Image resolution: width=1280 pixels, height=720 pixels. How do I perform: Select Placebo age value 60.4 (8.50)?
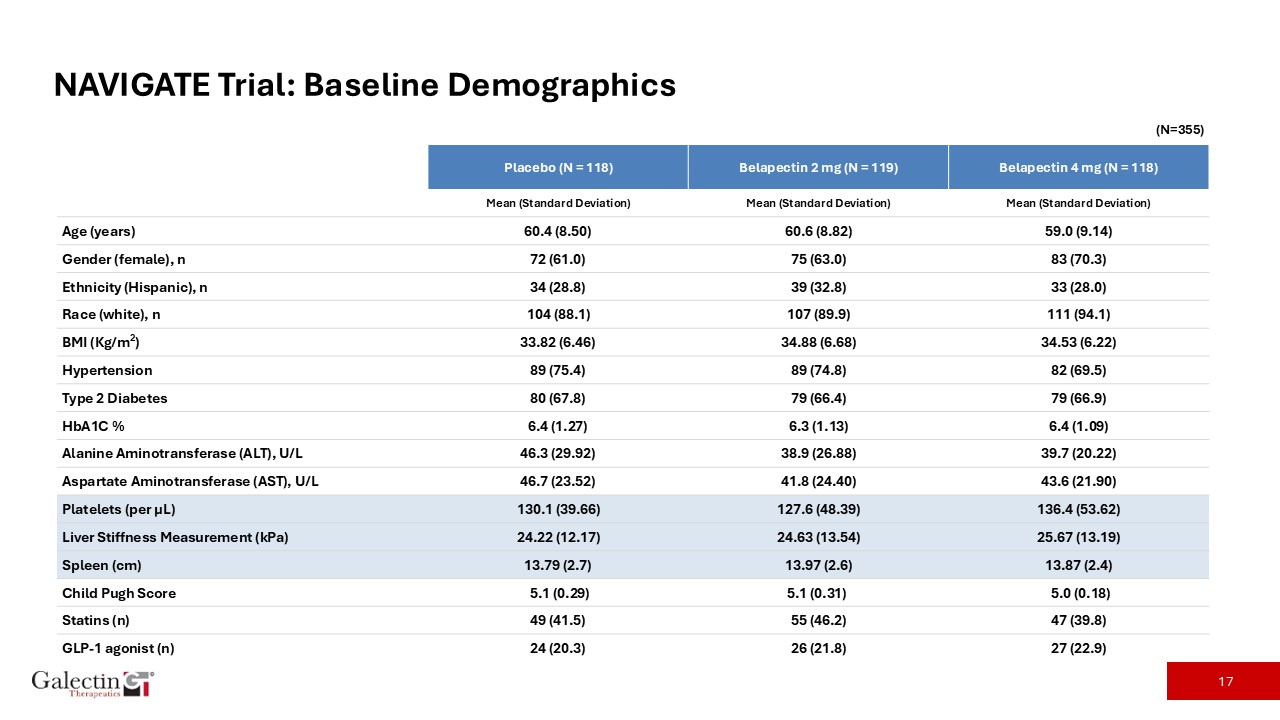click(x=558, y=231)
